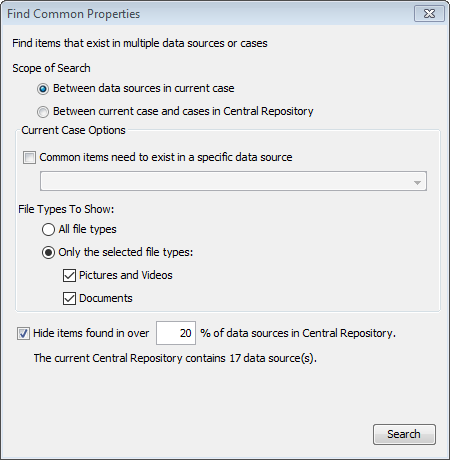Screen dimensions: 450x460
Task: Click the percentage field showing 20
Action: point(176,333)
